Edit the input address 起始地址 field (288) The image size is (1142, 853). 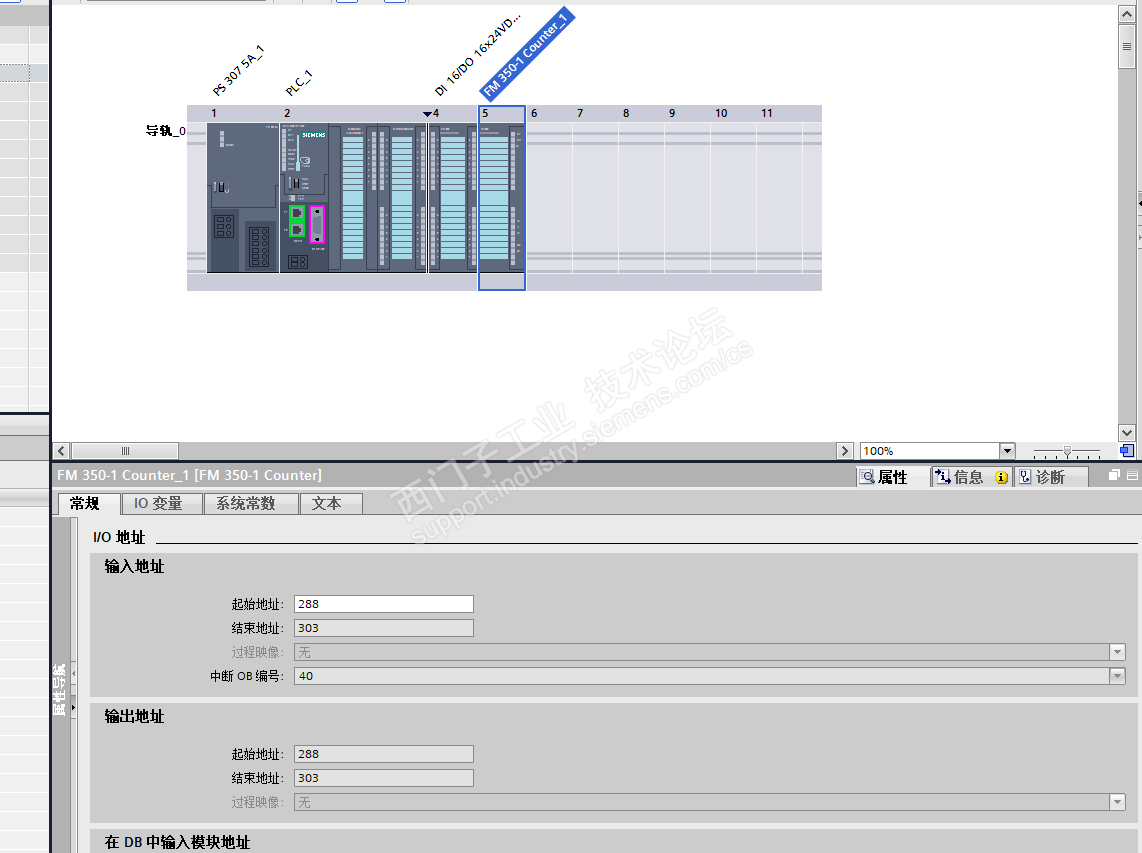pos(384,604)
